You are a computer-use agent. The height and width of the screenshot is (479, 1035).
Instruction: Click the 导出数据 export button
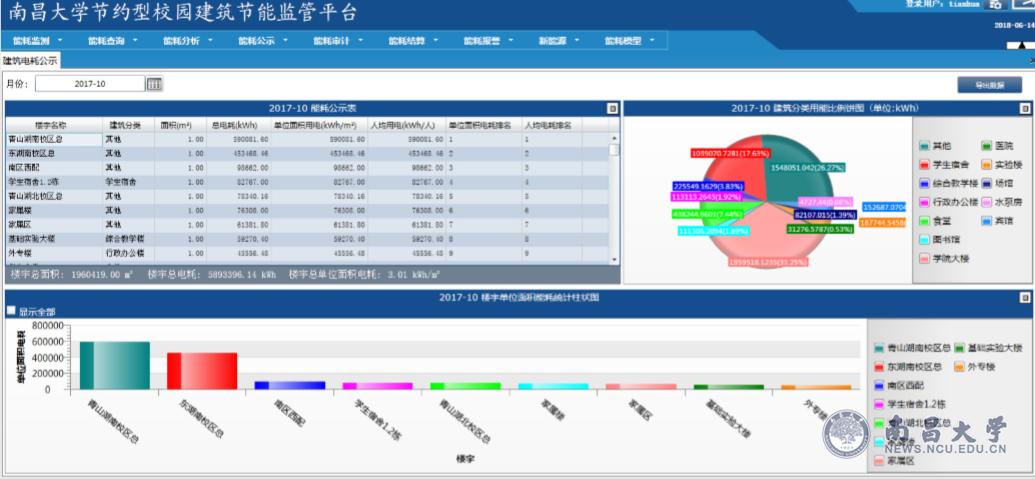click(989, 85)
